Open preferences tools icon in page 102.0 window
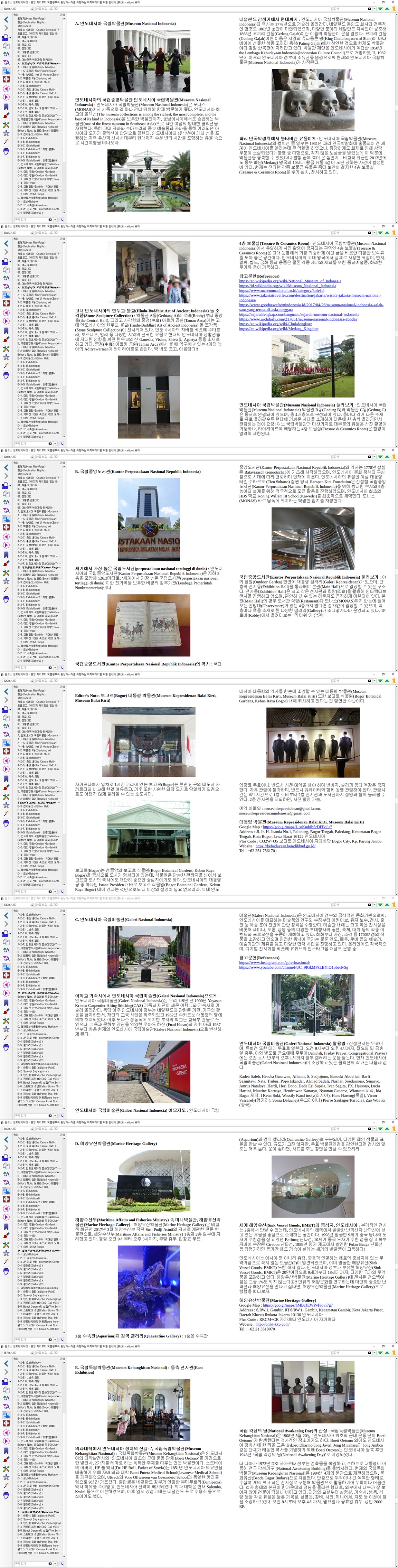Image resolution: width=398 pixels, height=1568 pixels. [x=6, y=125]
